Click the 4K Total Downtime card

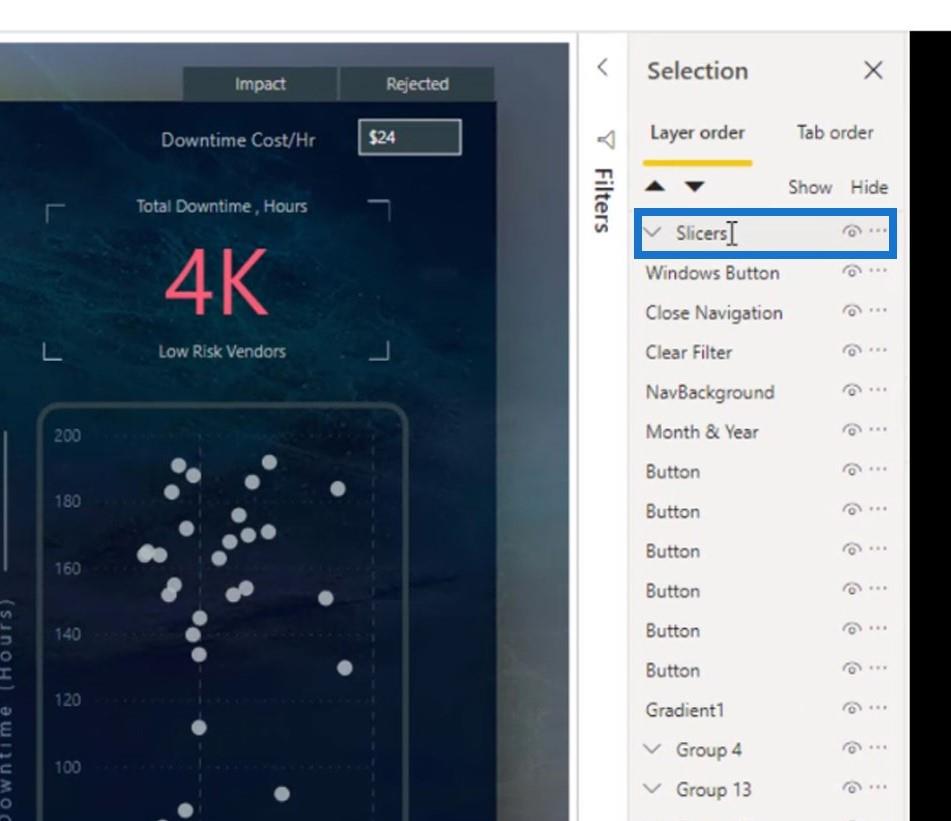click(x=216, y=283)
